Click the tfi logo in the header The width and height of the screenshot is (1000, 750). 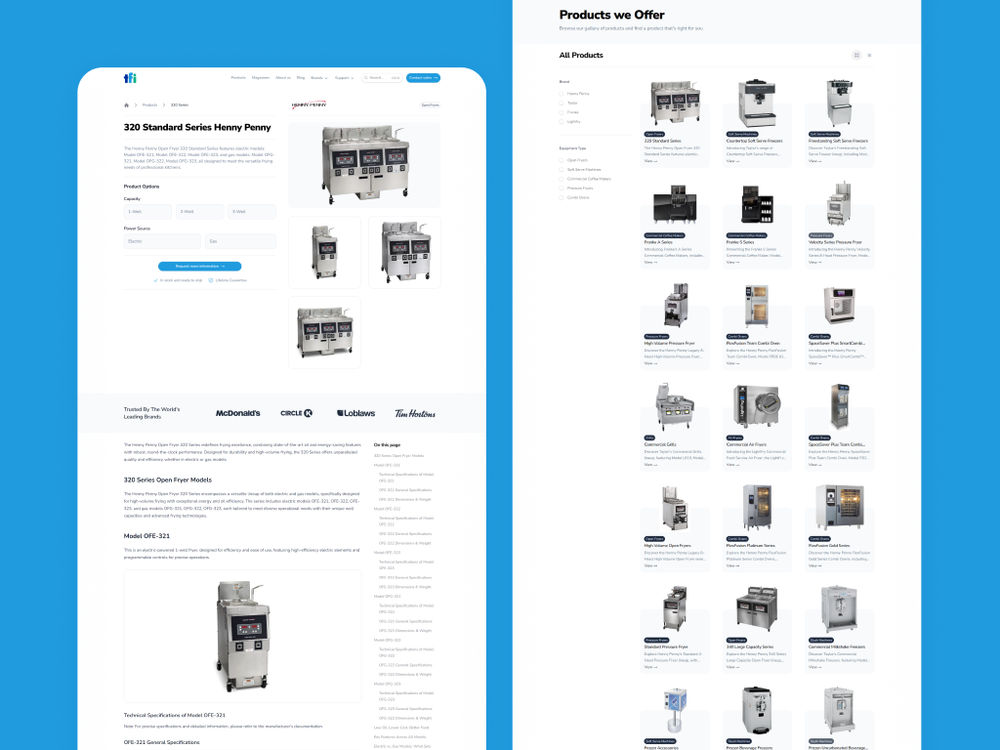(130, 78)
